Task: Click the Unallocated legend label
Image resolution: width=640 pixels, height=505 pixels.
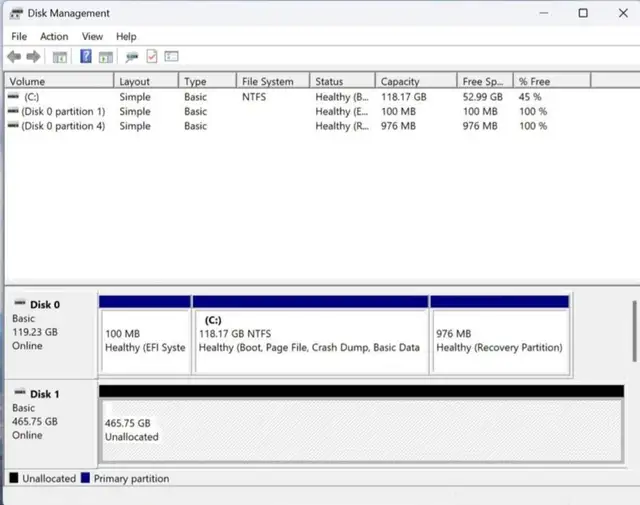Action: click(49, 478)
